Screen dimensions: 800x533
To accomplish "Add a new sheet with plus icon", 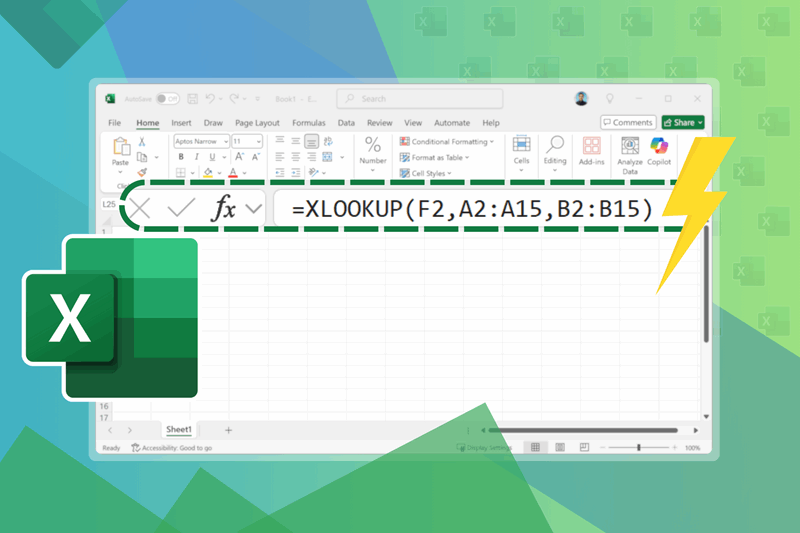I will (x=228, y=430).
